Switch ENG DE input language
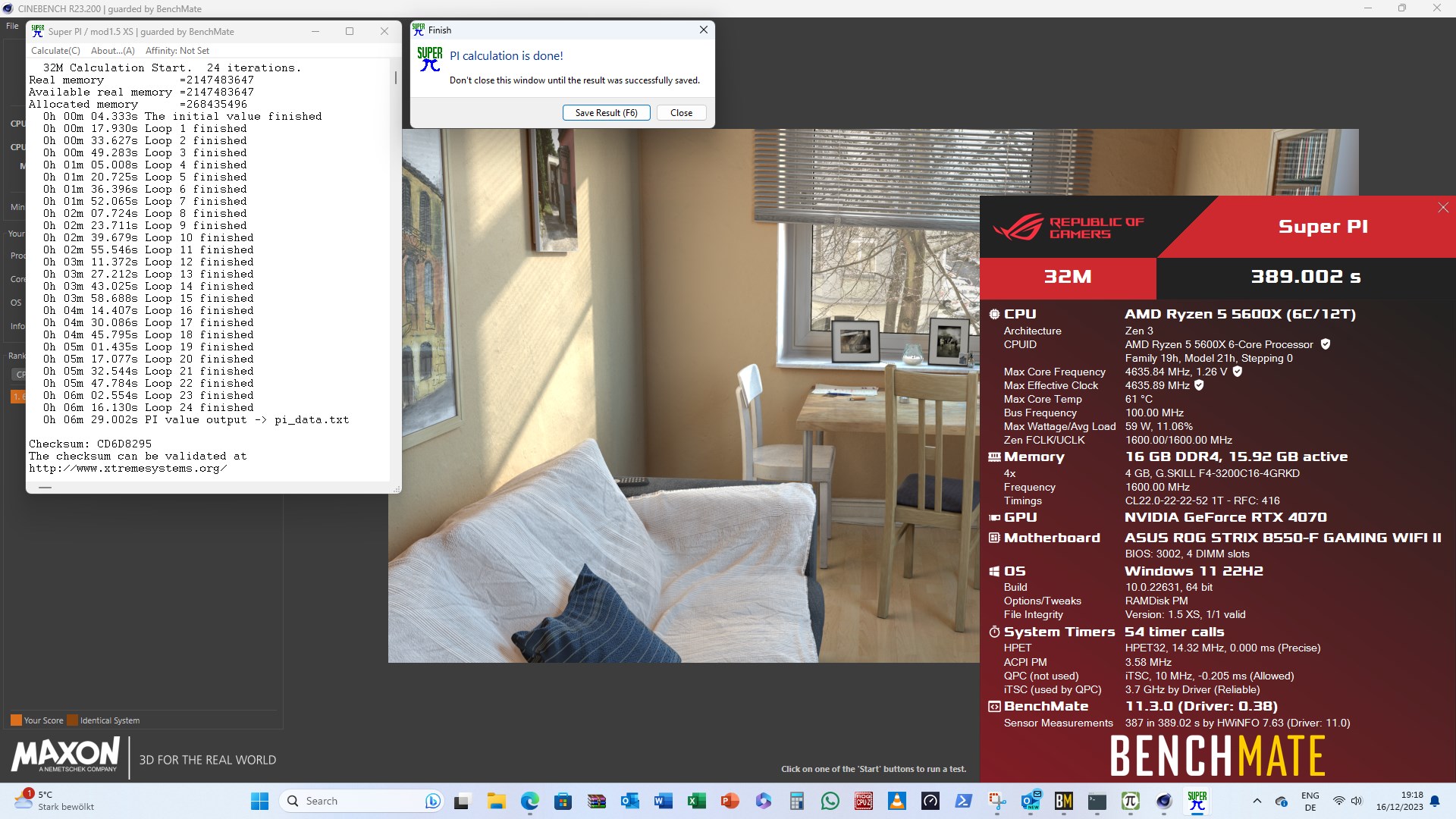The width and height of the screenshot is (1456, 819). pyautogui.click(x=1310, y=801)
